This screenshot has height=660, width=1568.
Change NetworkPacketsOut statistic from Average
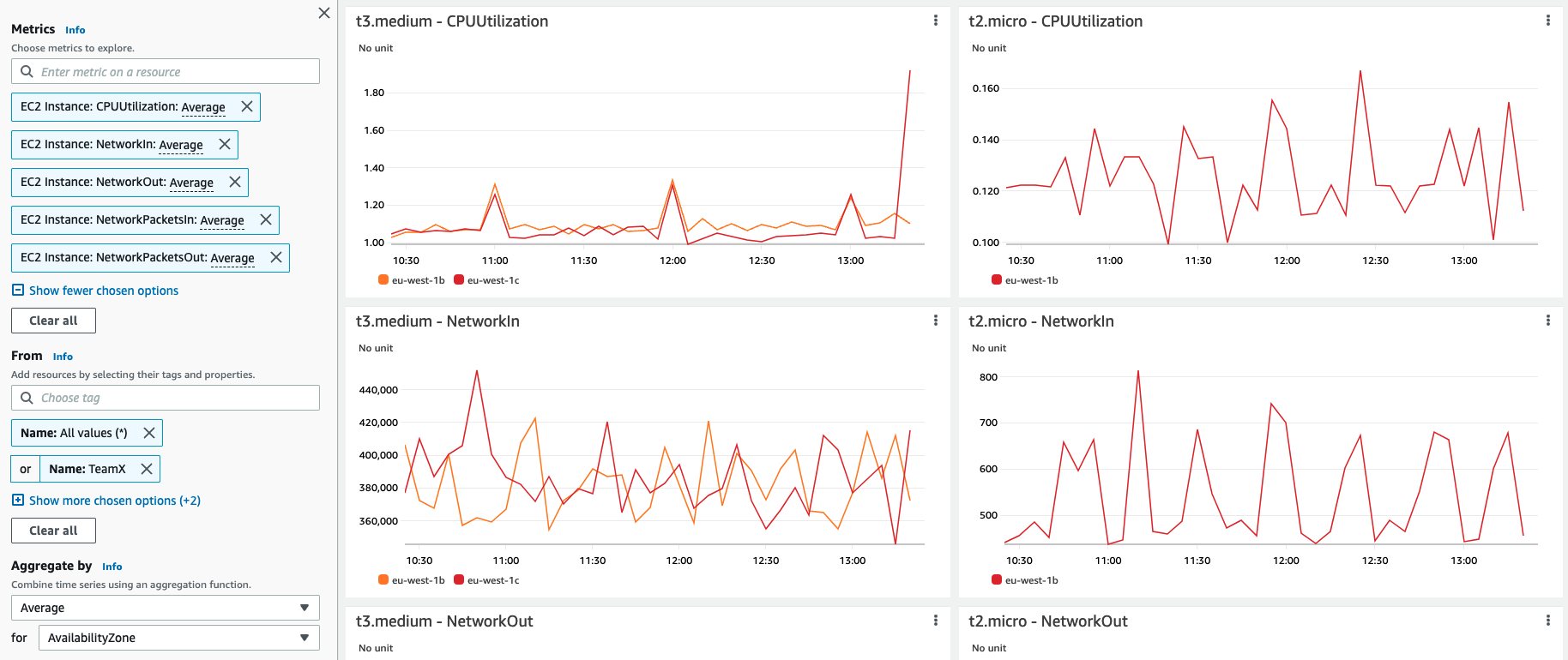pyautogui.click(x=232, y=258)
